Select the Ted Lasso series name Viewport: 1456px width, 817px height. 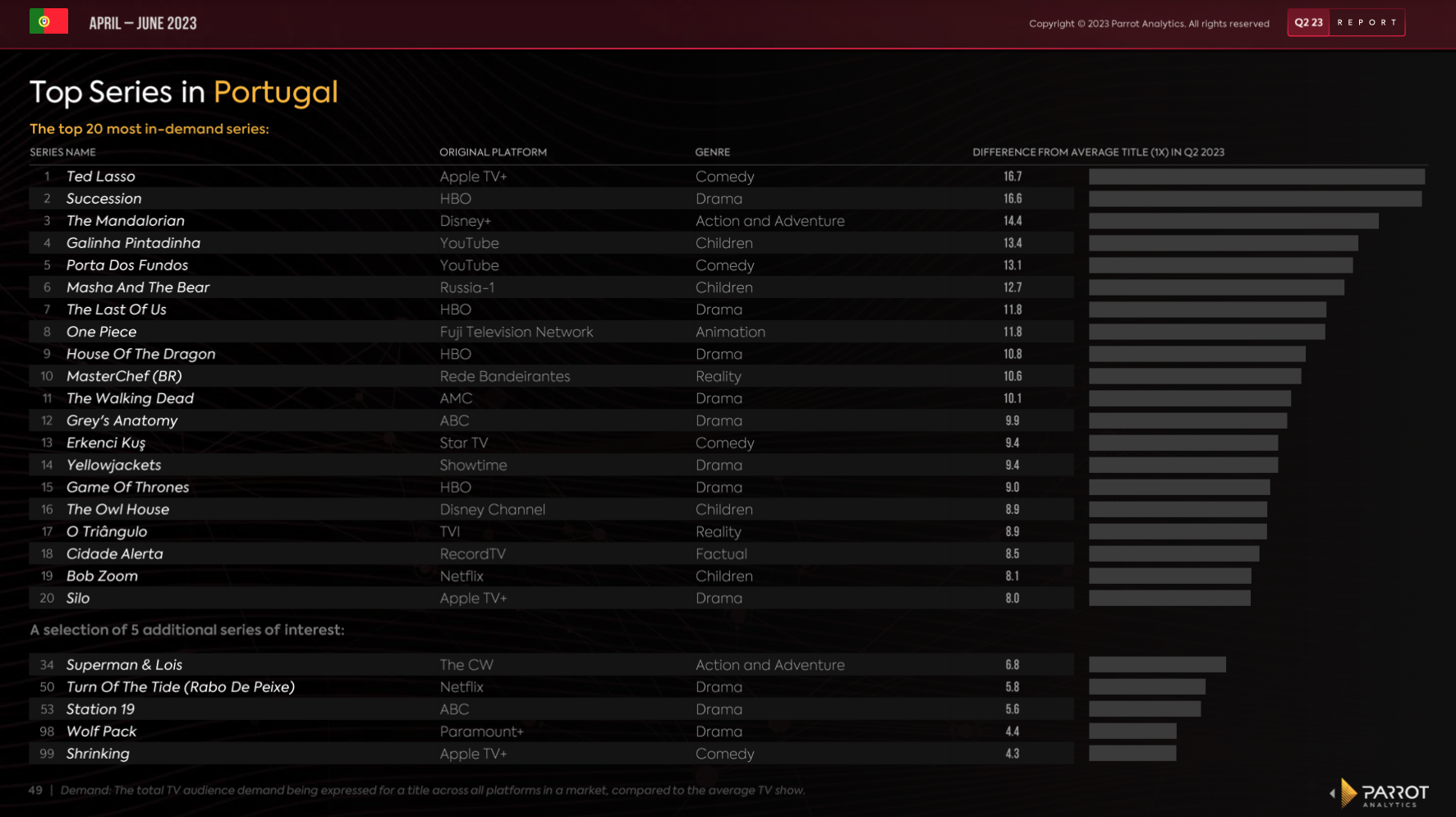click(x=100, y=177)
